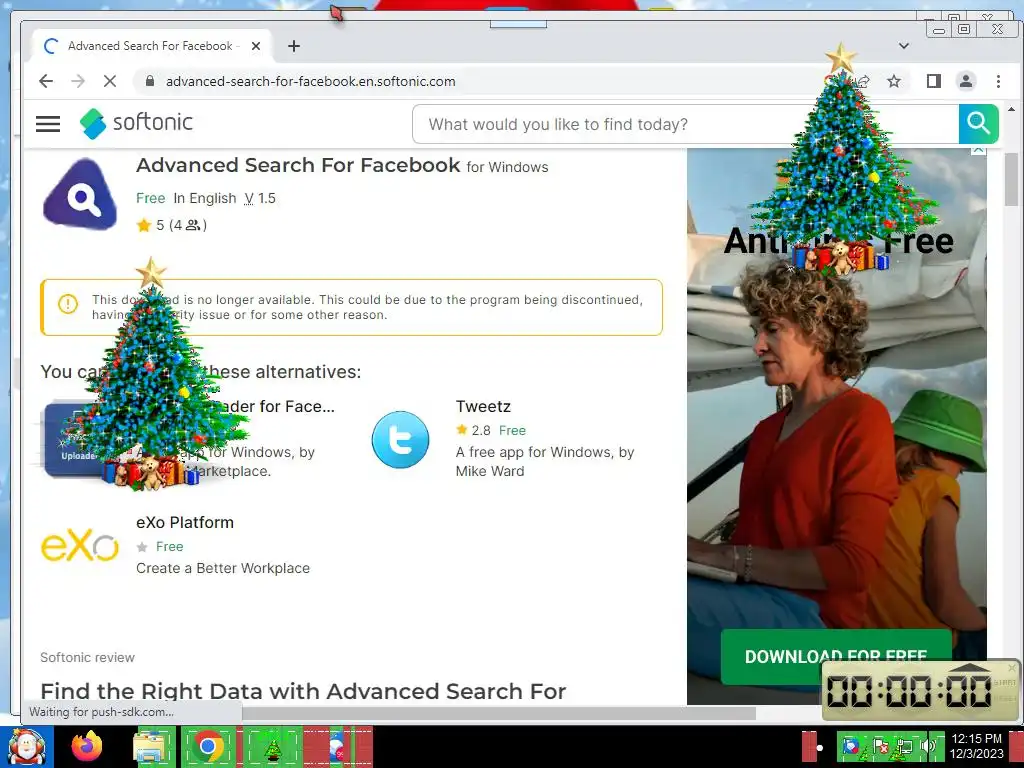Click the Tweetz 2.8 rating

[473, 430]
